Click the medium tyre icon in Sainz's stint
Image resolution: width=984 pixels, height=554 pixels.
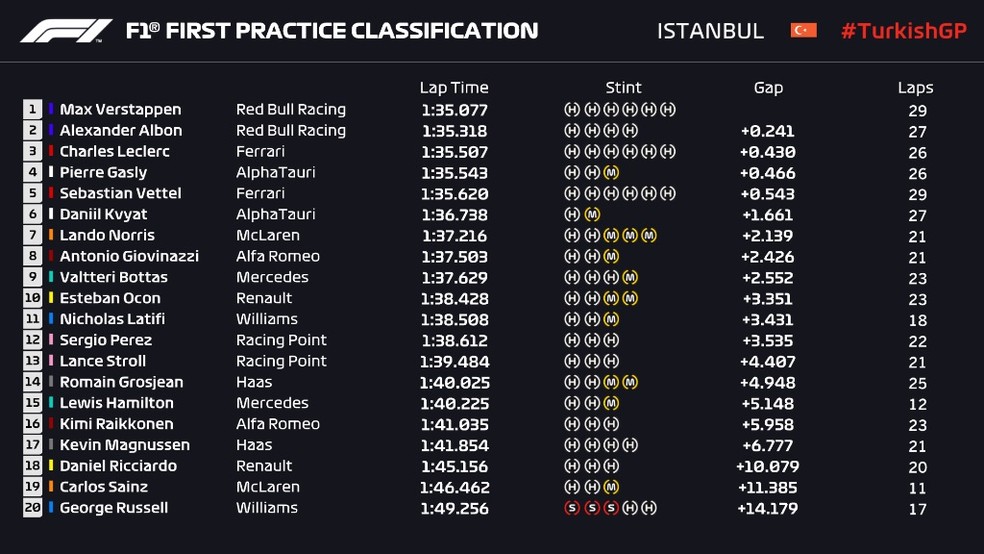click(x=611, y=488)
